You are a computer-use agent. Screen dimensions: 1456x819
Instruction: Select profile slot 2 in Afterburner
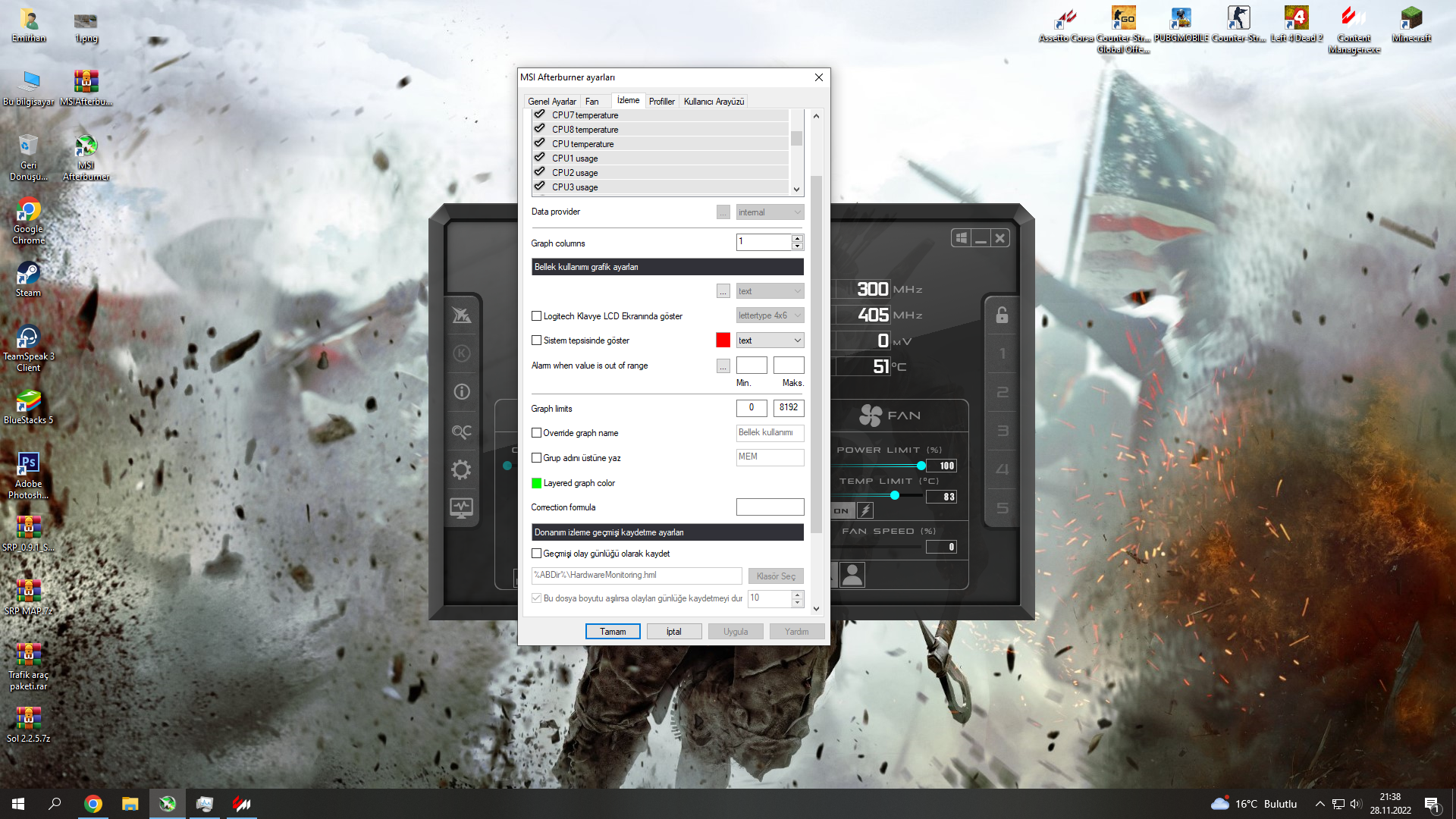click(x=1002, y=392)
